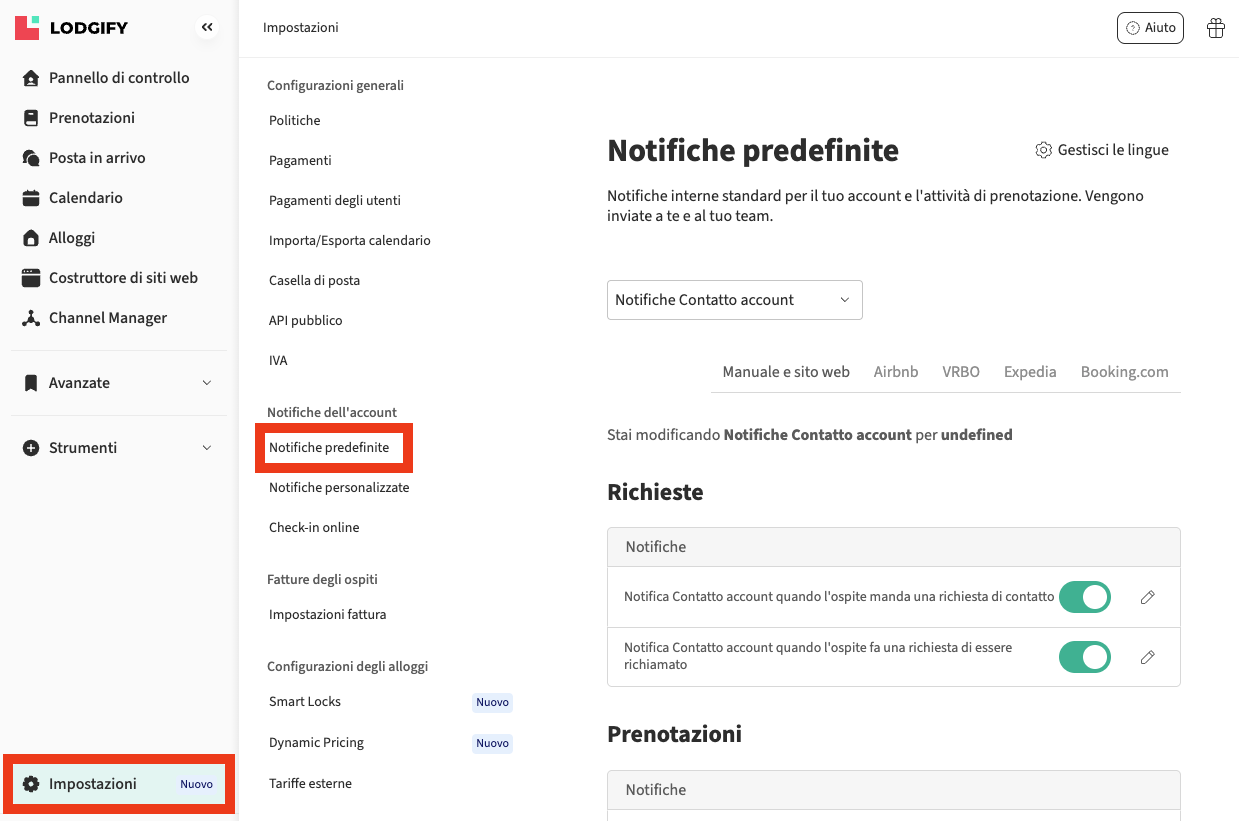The width and height of the screenshot is (1239, 821).
Task: Switch to the Airbnb tab
Action: [x=895, y=372]
